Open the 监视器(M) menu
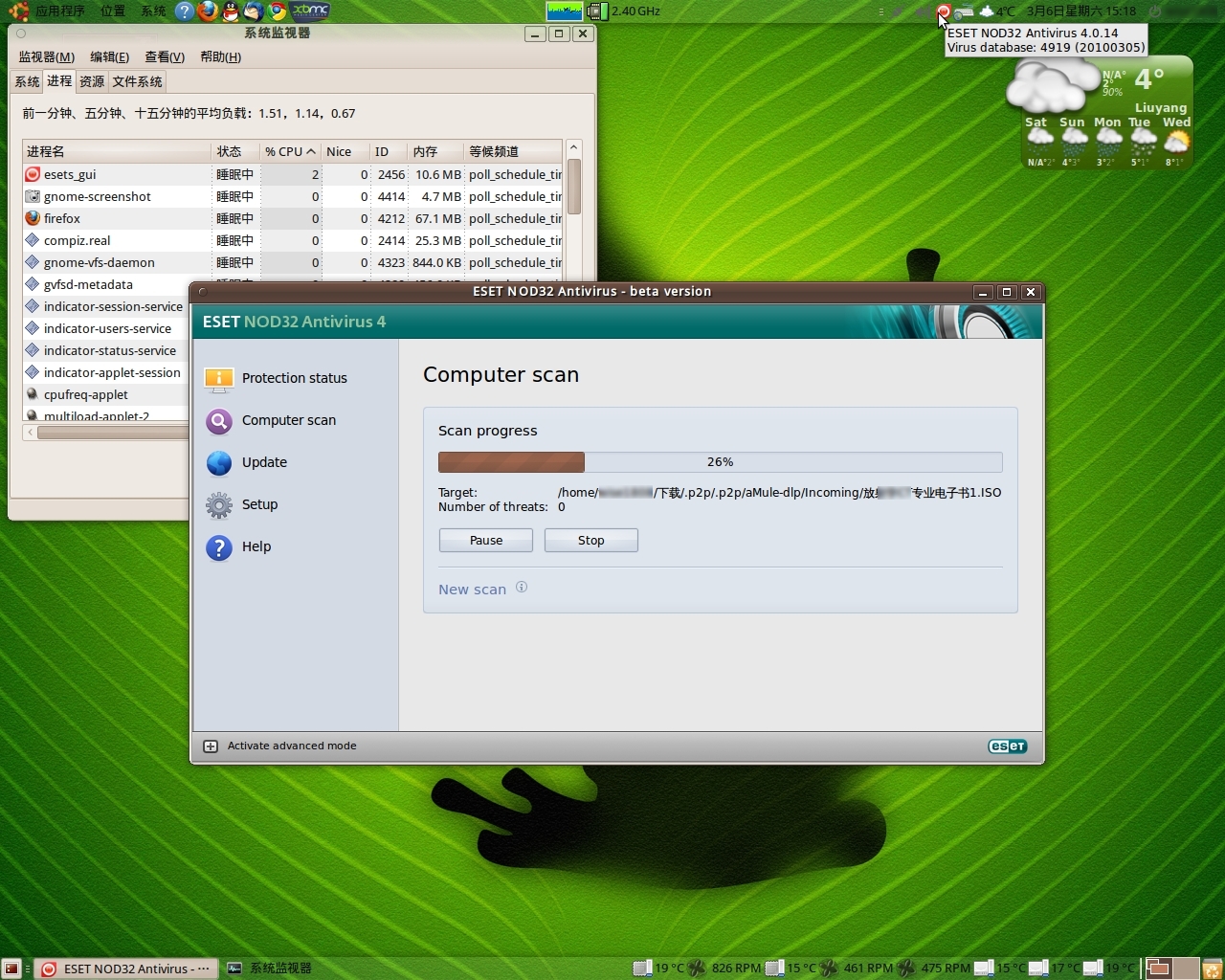 pyautogui.click(x=47, y=57)
